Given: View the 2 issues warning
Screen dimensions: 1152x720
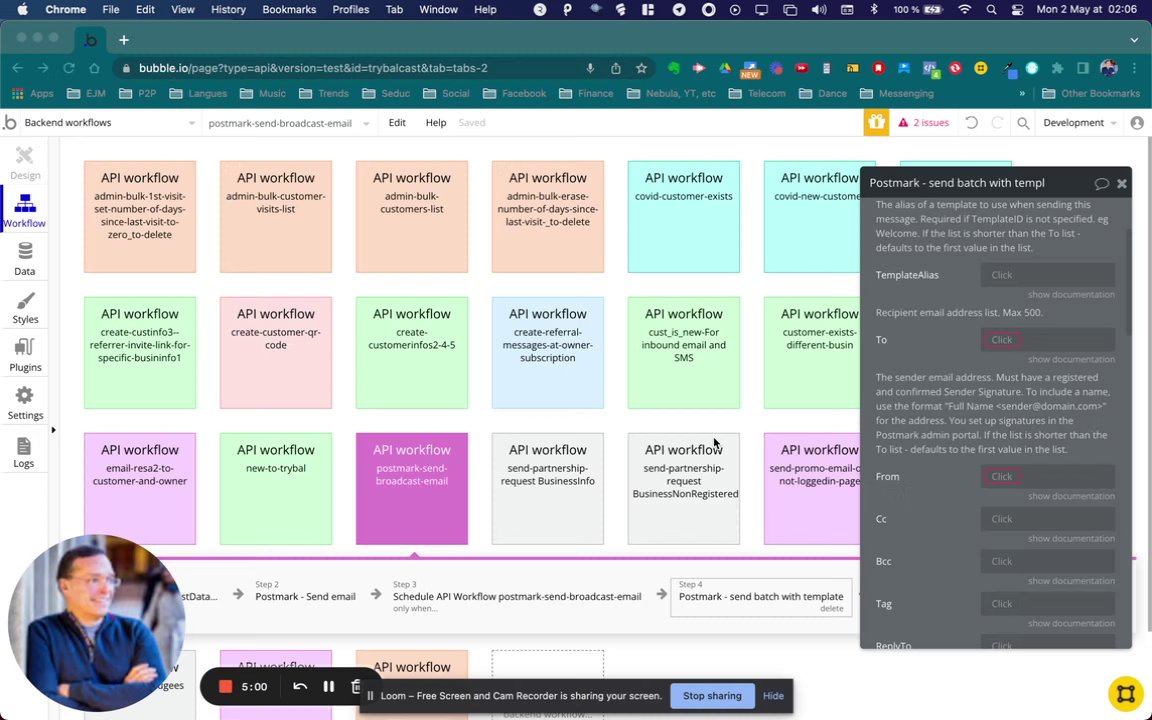Looking at the screenshot, I should click(x=924, y=123).
